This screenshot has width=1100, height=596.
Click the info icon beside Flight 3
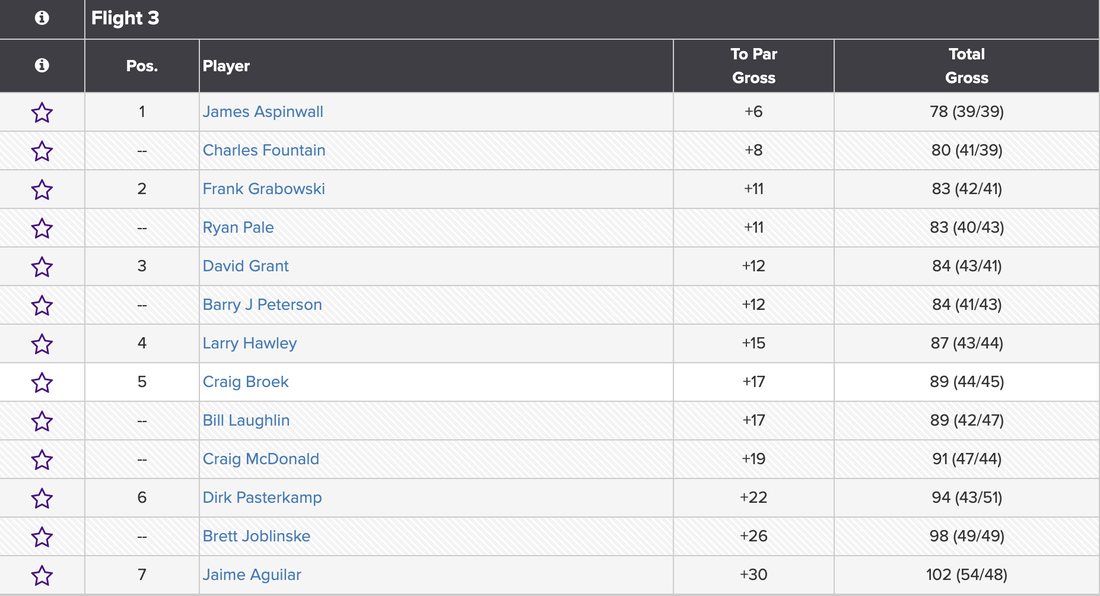(42, 18)
